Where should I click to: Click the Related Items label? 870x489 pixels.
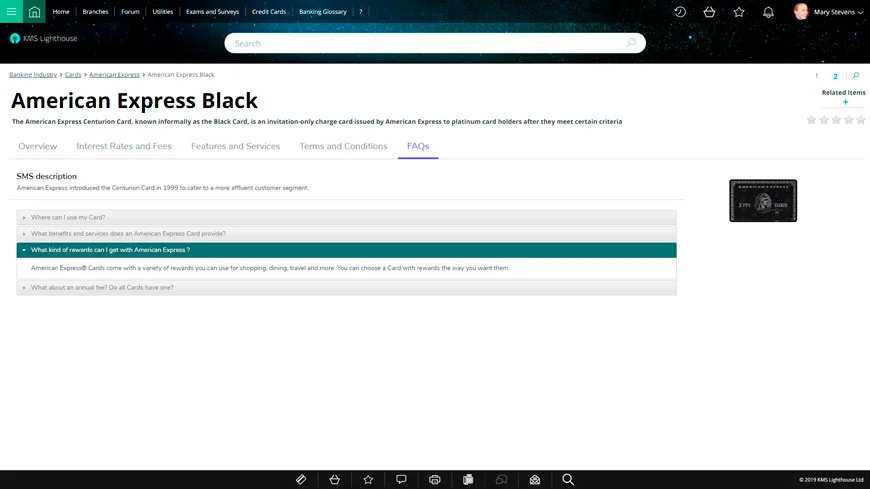point(843,93)
